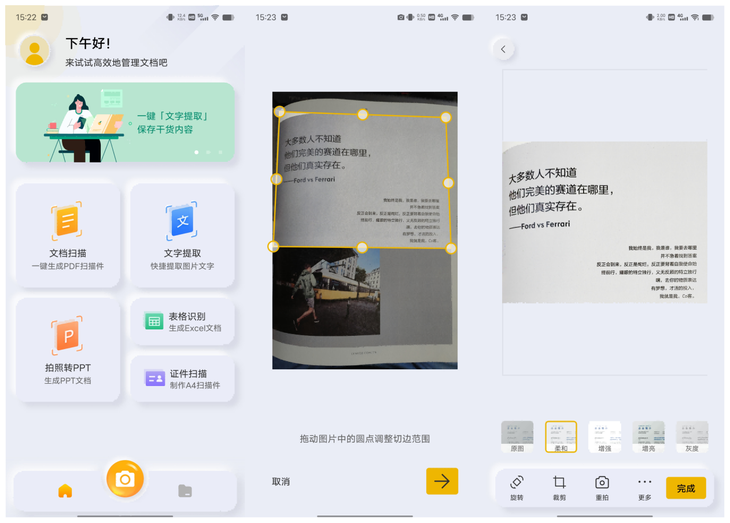The height and width of the screenshot is (523, 730).
Task: Finish editing with the 完成 button
Action: tap(686, 488)
